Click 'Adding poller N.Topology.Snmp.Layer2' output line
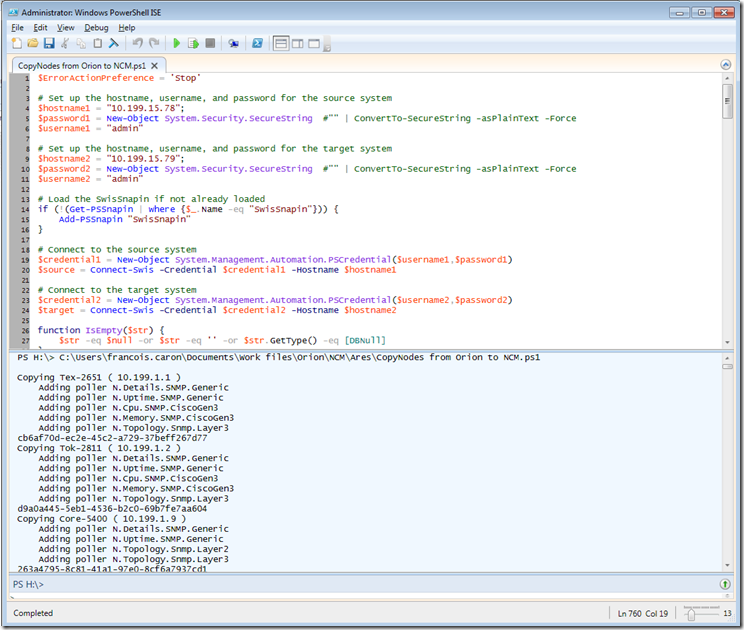This screenshot has width=744, height=630. [x=133, y=549]
